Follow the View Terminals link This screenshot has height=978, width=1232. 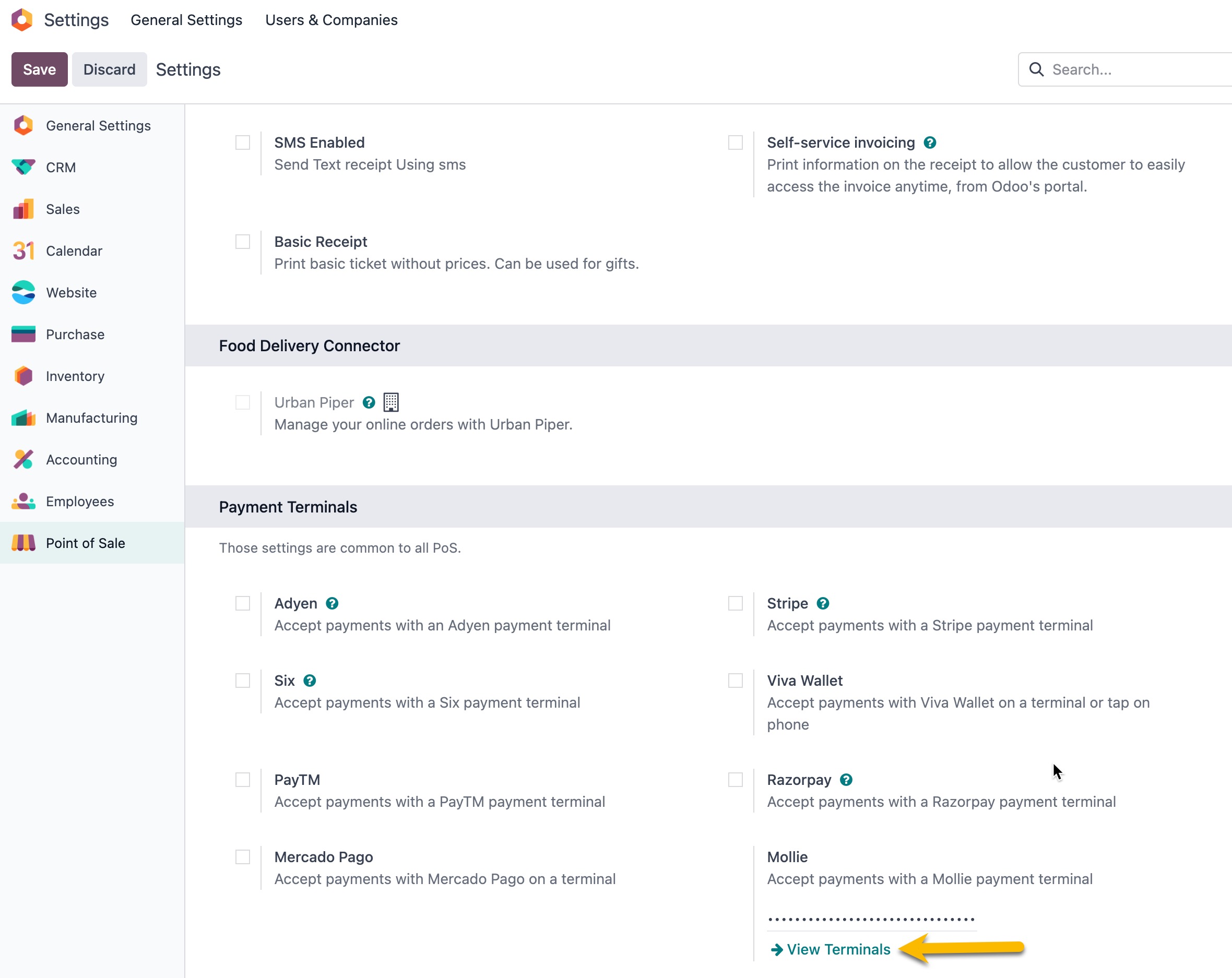pyautogui.click(x=838, y=949)
